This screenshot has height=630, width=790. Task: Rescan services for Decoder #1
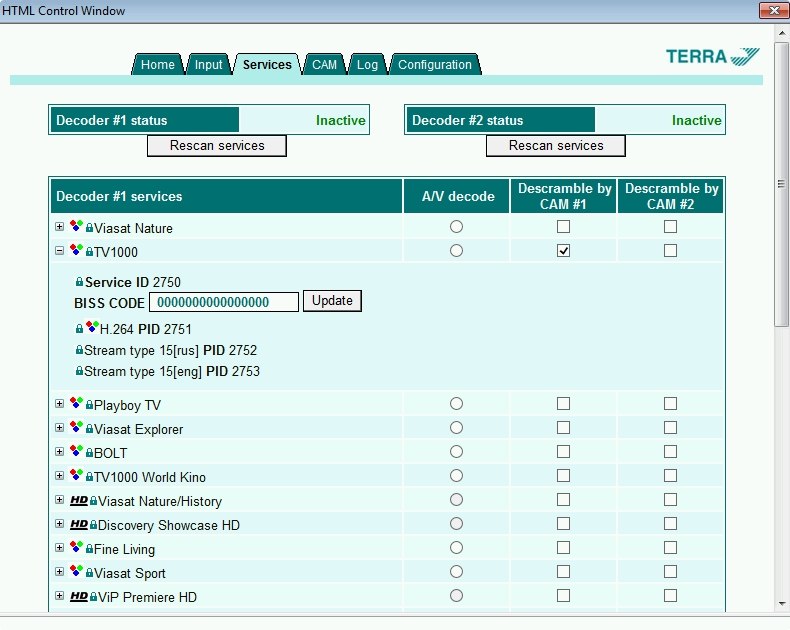pyautogui.click(x=217, y=146)
